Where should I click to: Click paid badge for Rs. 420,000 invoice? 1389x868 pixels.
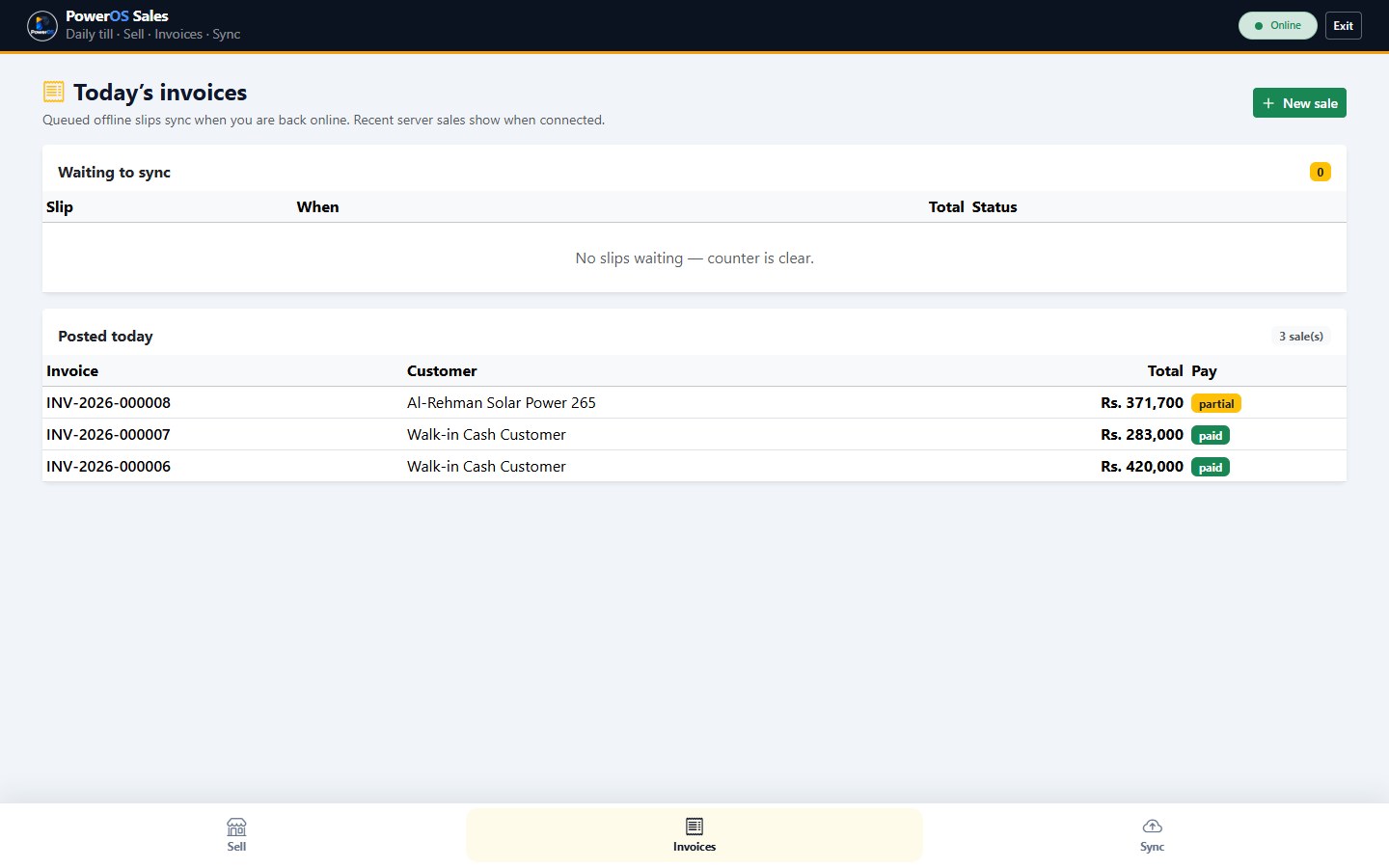1211,468
